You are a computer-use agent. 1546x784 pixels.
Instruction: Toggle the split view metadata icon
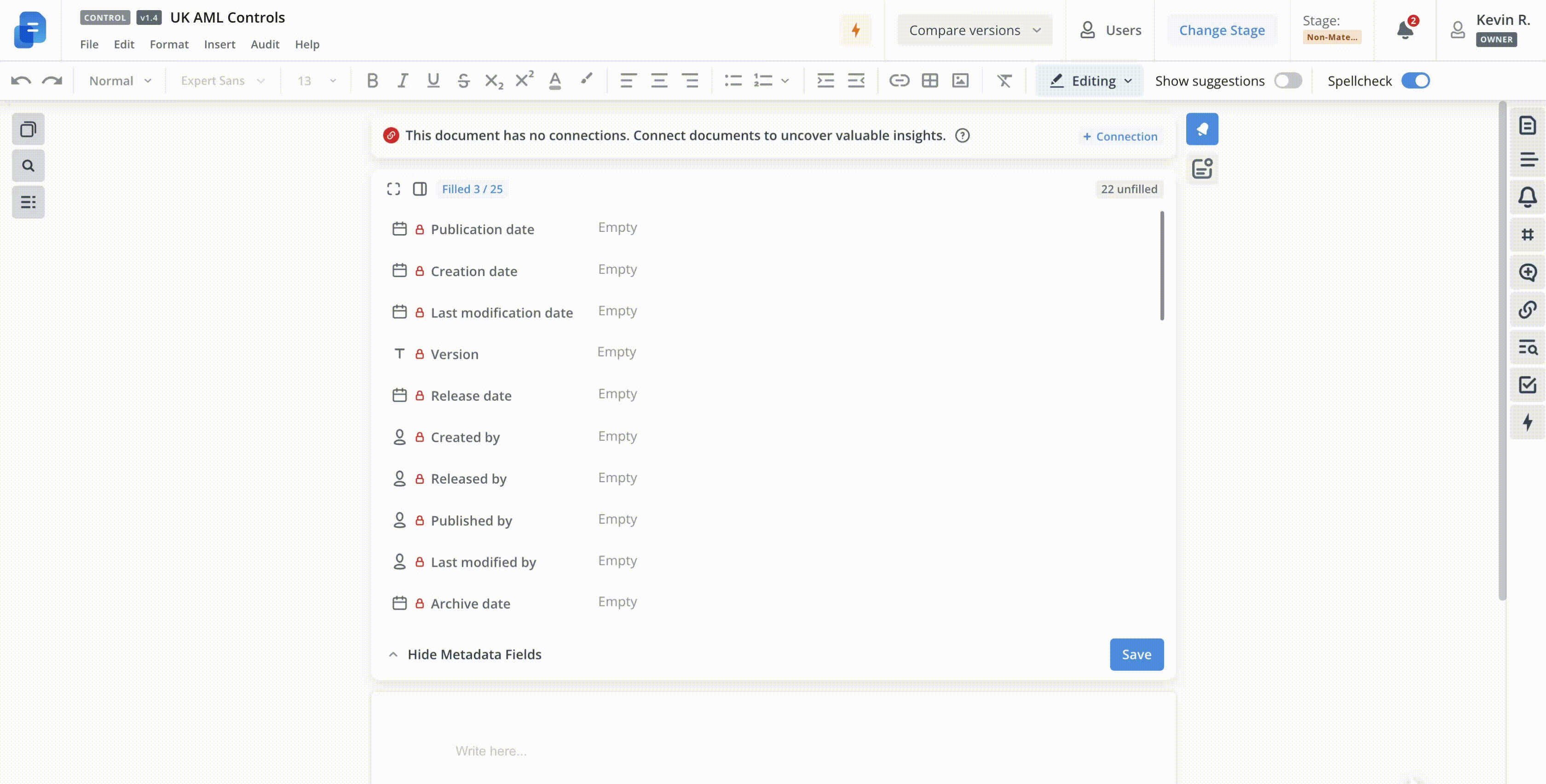coord(420,189)
